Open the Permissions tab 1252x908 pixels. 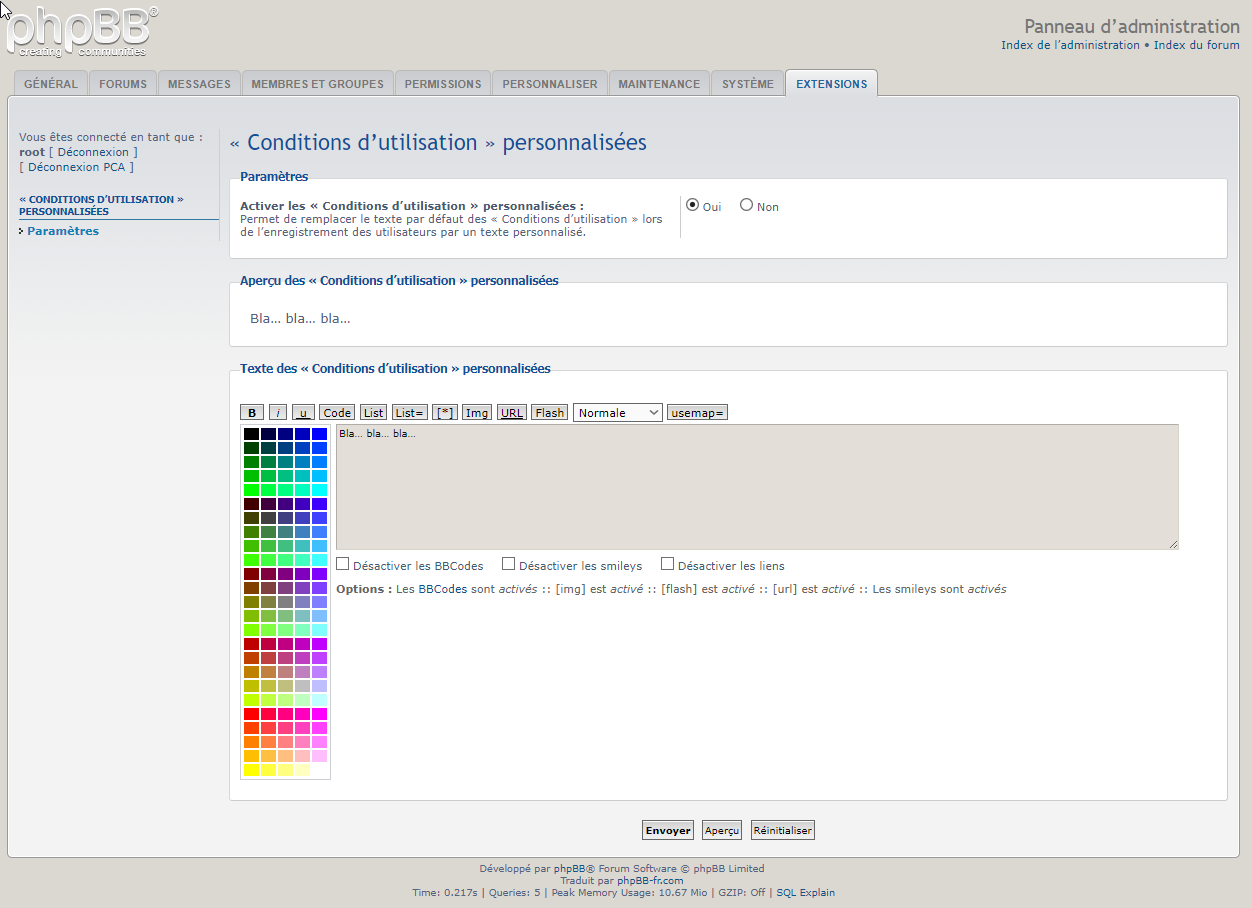click(x=442, y=84)
